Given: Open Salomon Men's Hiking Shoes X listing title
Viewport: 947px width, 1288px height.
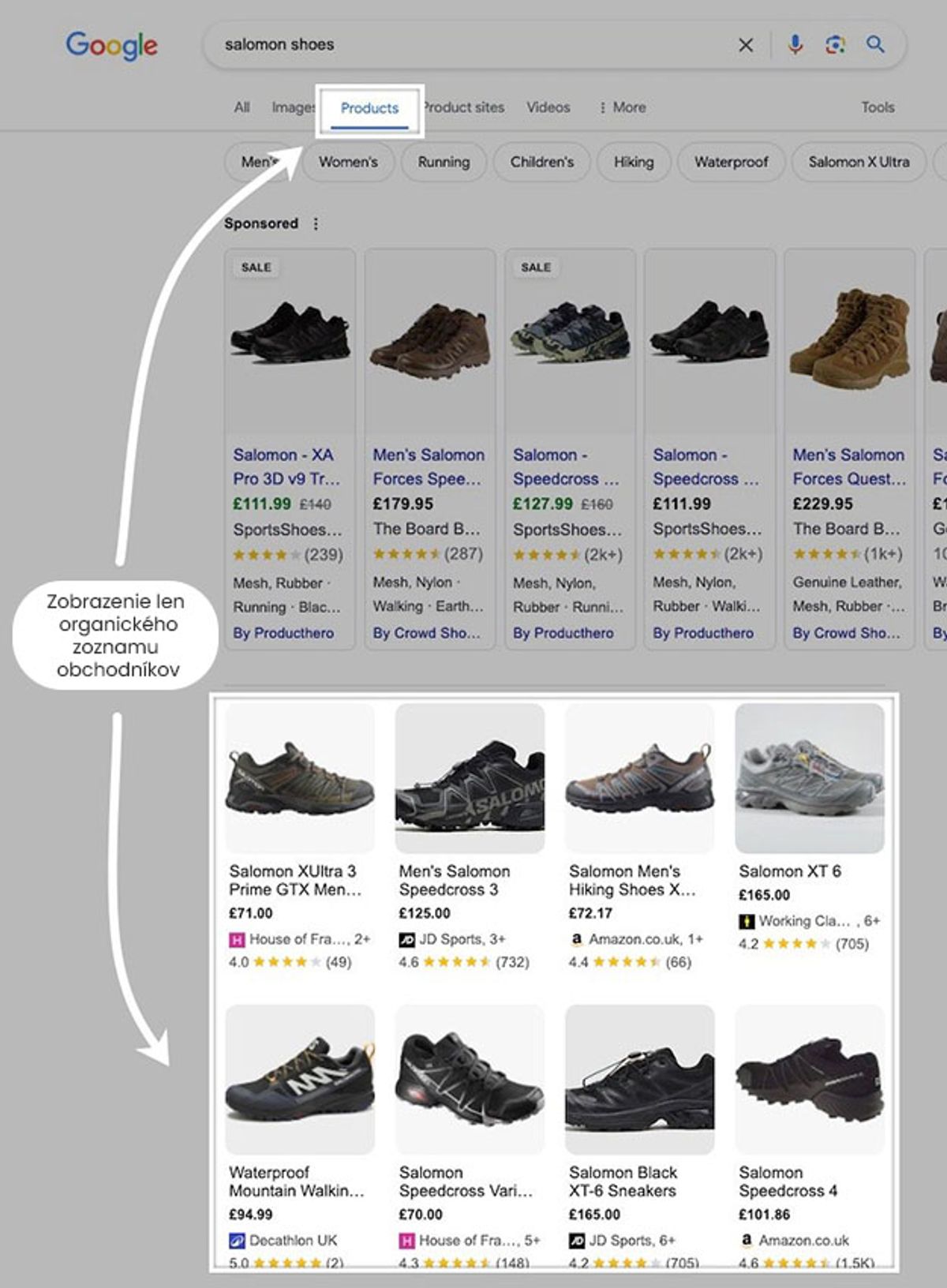Looking at the screenshot, I should [632, 881].
